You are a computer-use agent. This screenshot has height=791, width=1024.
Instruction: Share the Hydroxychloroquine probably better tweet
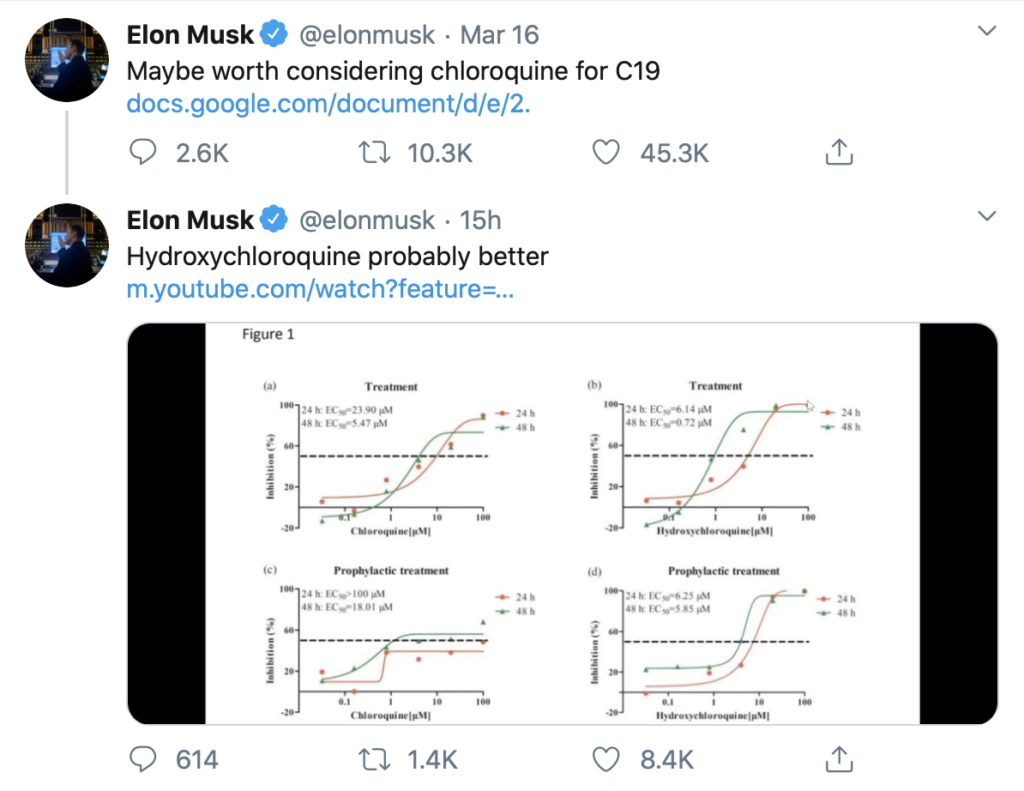click(x=838, y=759)
